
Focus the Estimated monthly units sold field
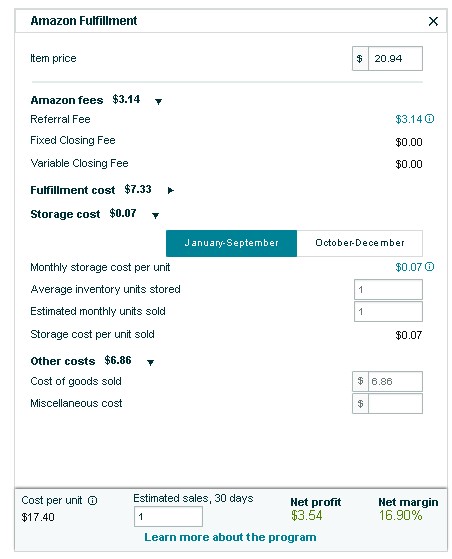pos(388,312)
